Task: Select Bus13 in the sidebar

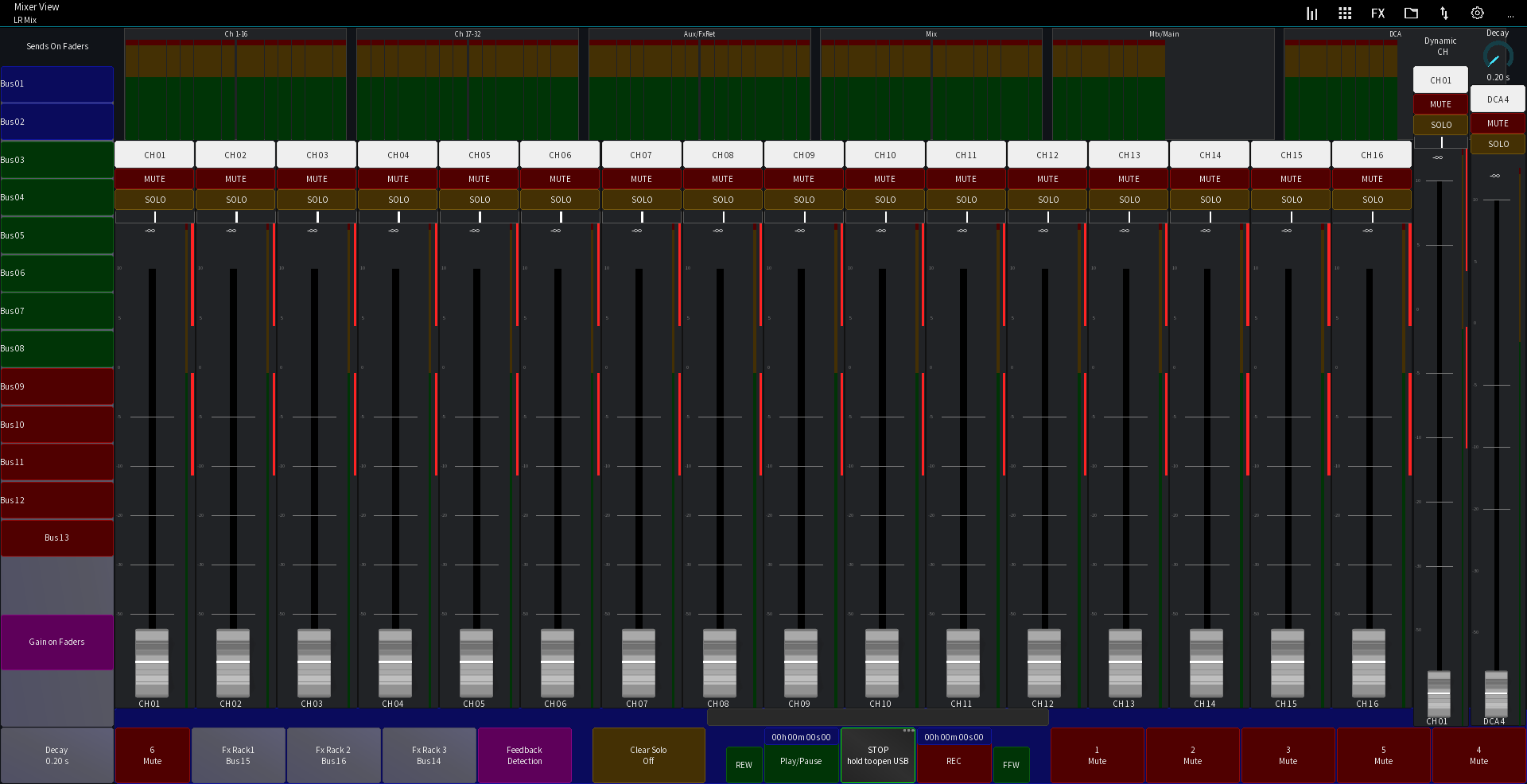Action: (56, 538)
